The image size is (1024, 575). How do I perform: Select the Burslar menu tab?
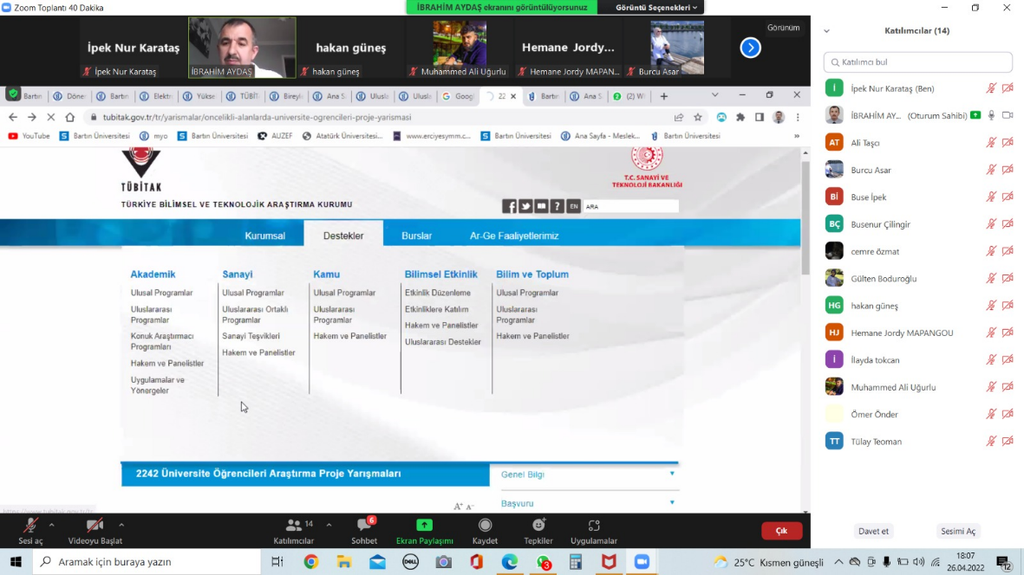[x=416, y=236]
